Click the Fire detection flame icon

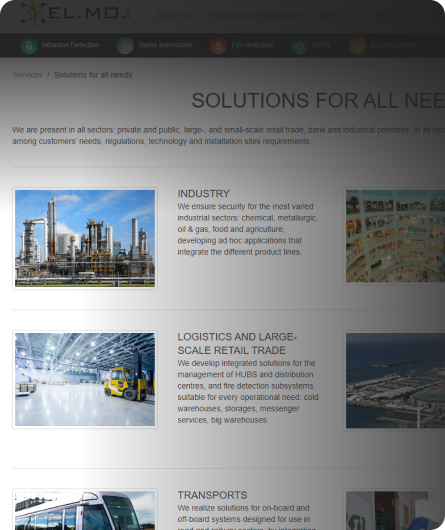[x=218, y=45]
